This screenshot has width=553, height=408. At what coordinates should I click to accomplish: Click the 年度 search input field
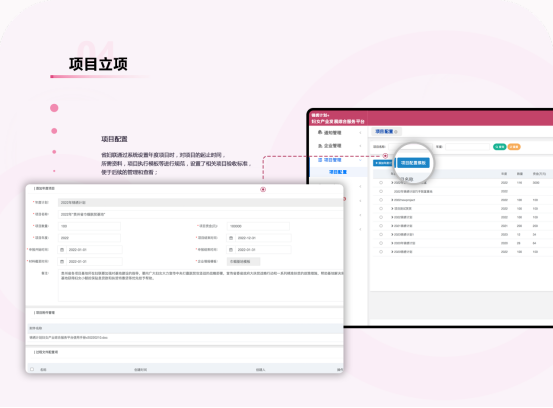pyautogui.click(x=467, y=147)
